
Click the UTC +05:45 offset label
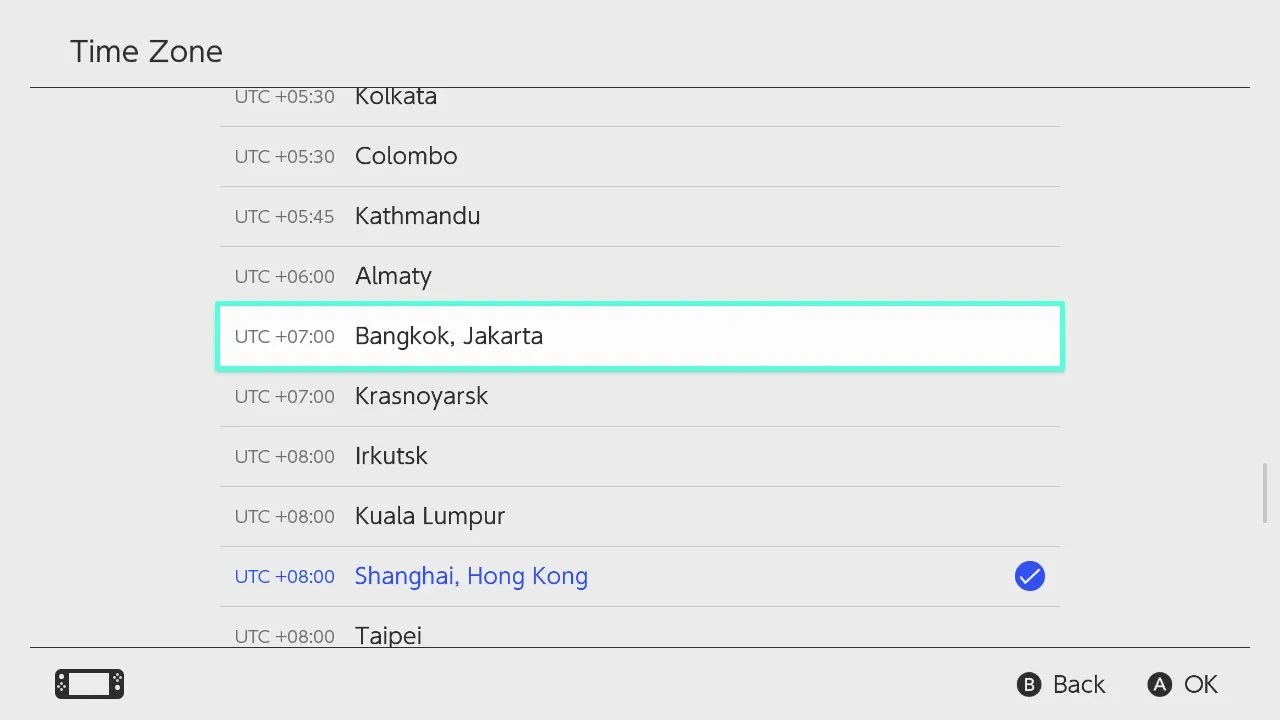tap(284, 216)
